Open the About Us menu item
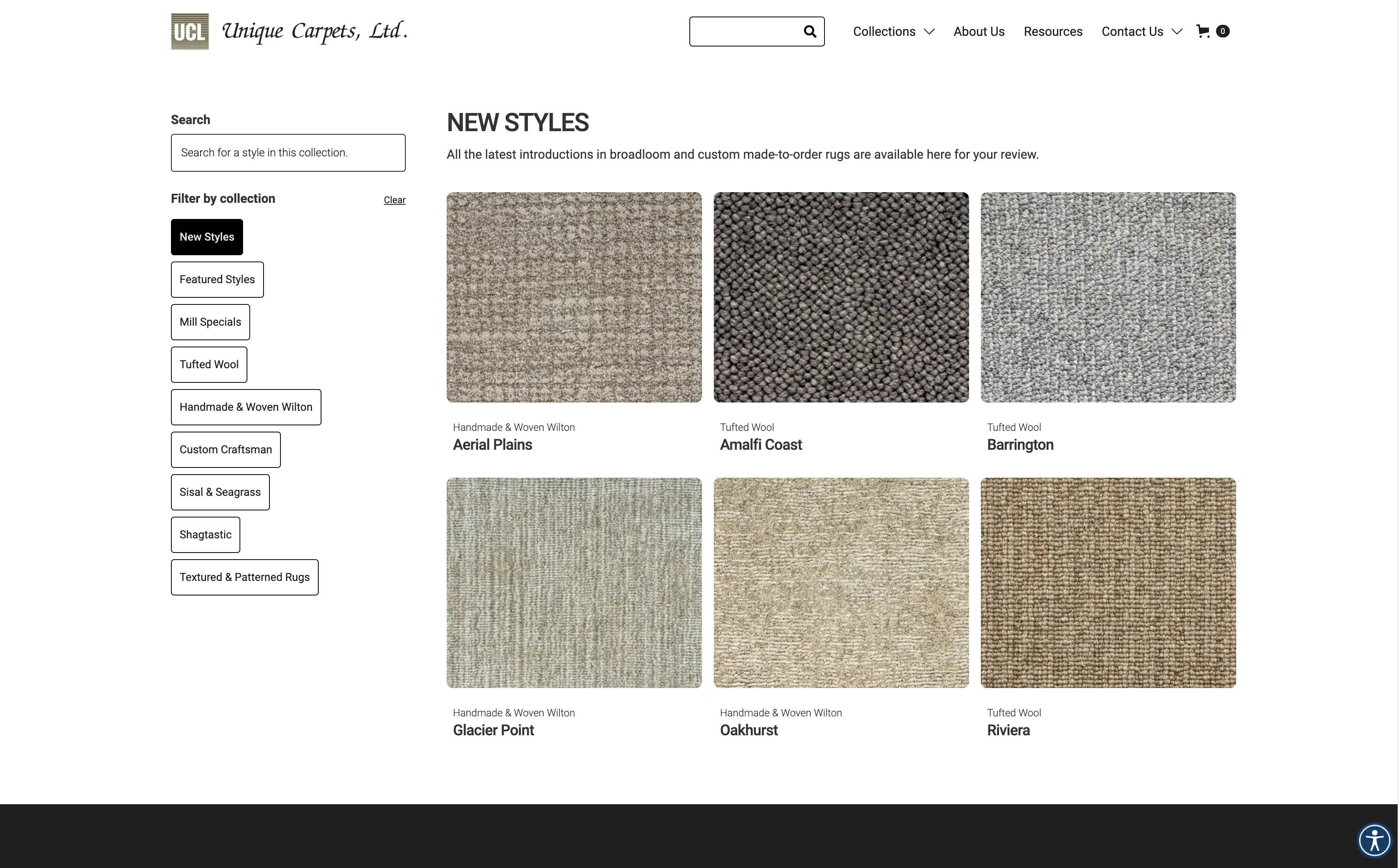The height and width of the screenshot is (868, 1400). (x=979, y=32)
